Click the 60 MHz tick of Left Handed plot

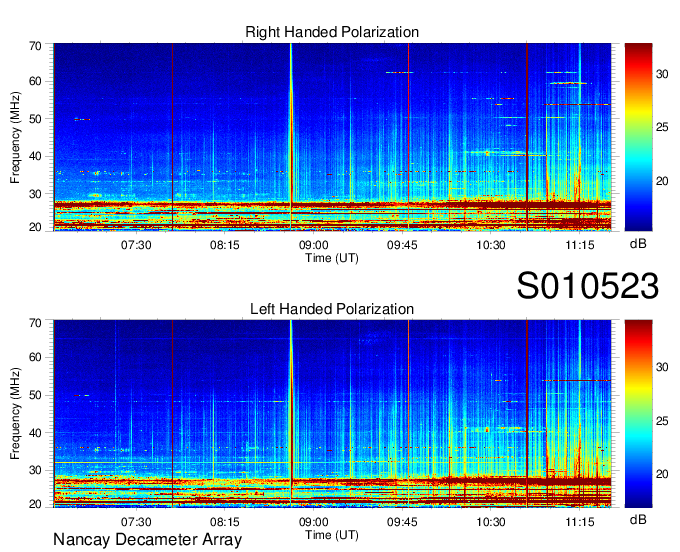[35, 357]
